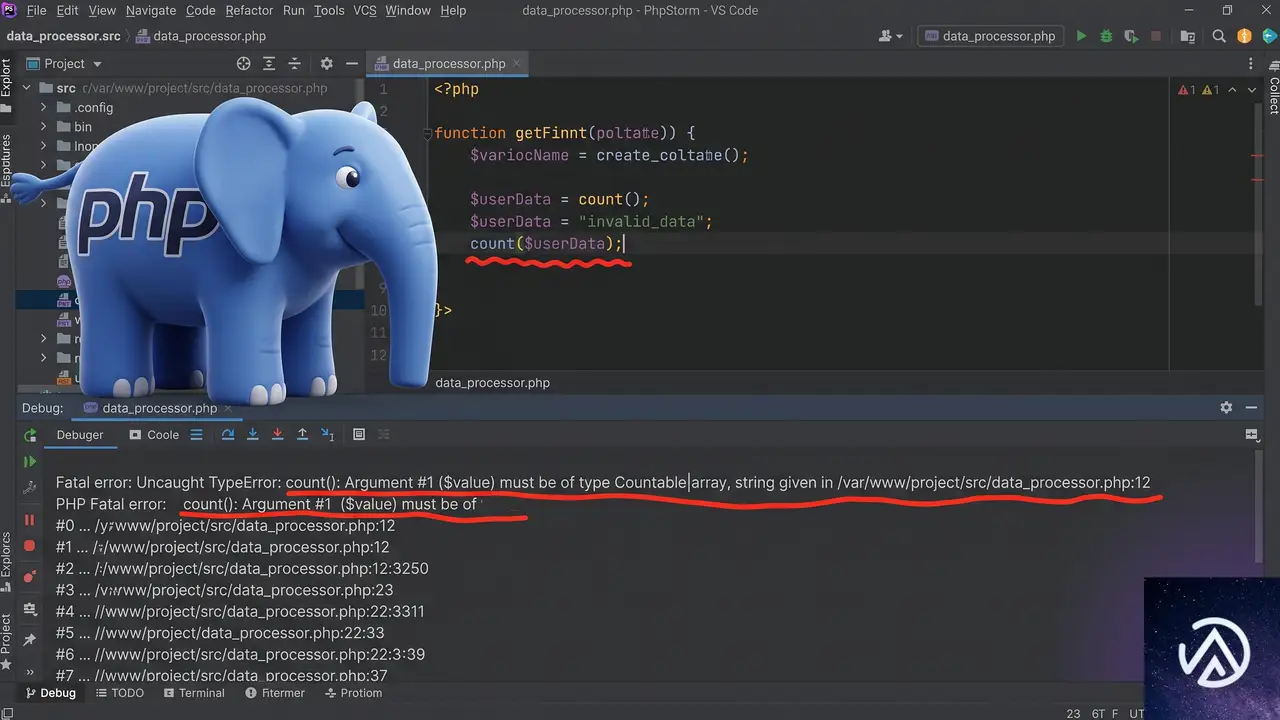Stop debugging with the red stop icon
The height and width of the screenshot is (720, 1280).
click(x=30, y=546)
